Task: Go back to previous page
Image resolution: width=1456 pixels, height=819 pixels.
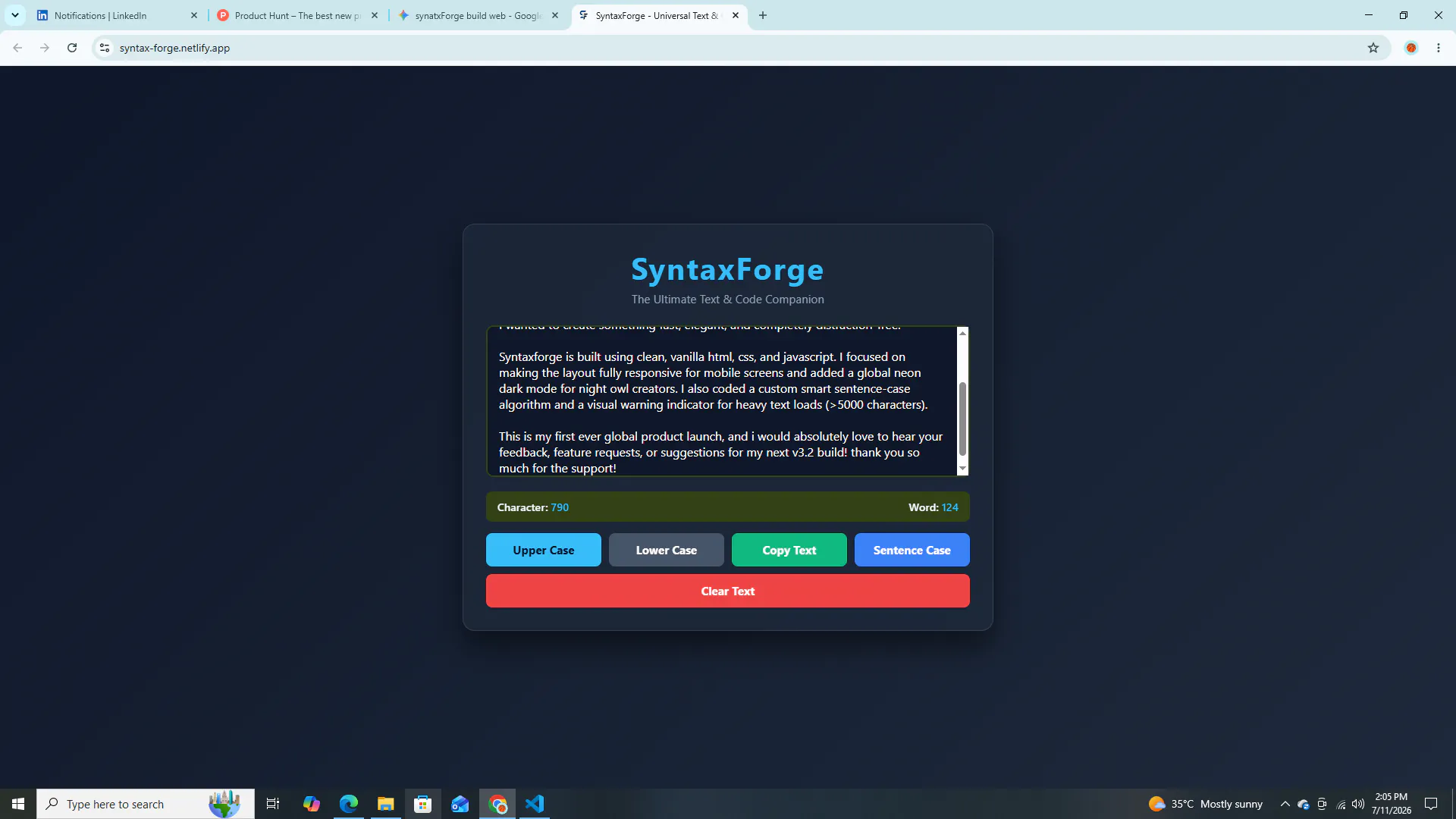Action: point(17,48)
